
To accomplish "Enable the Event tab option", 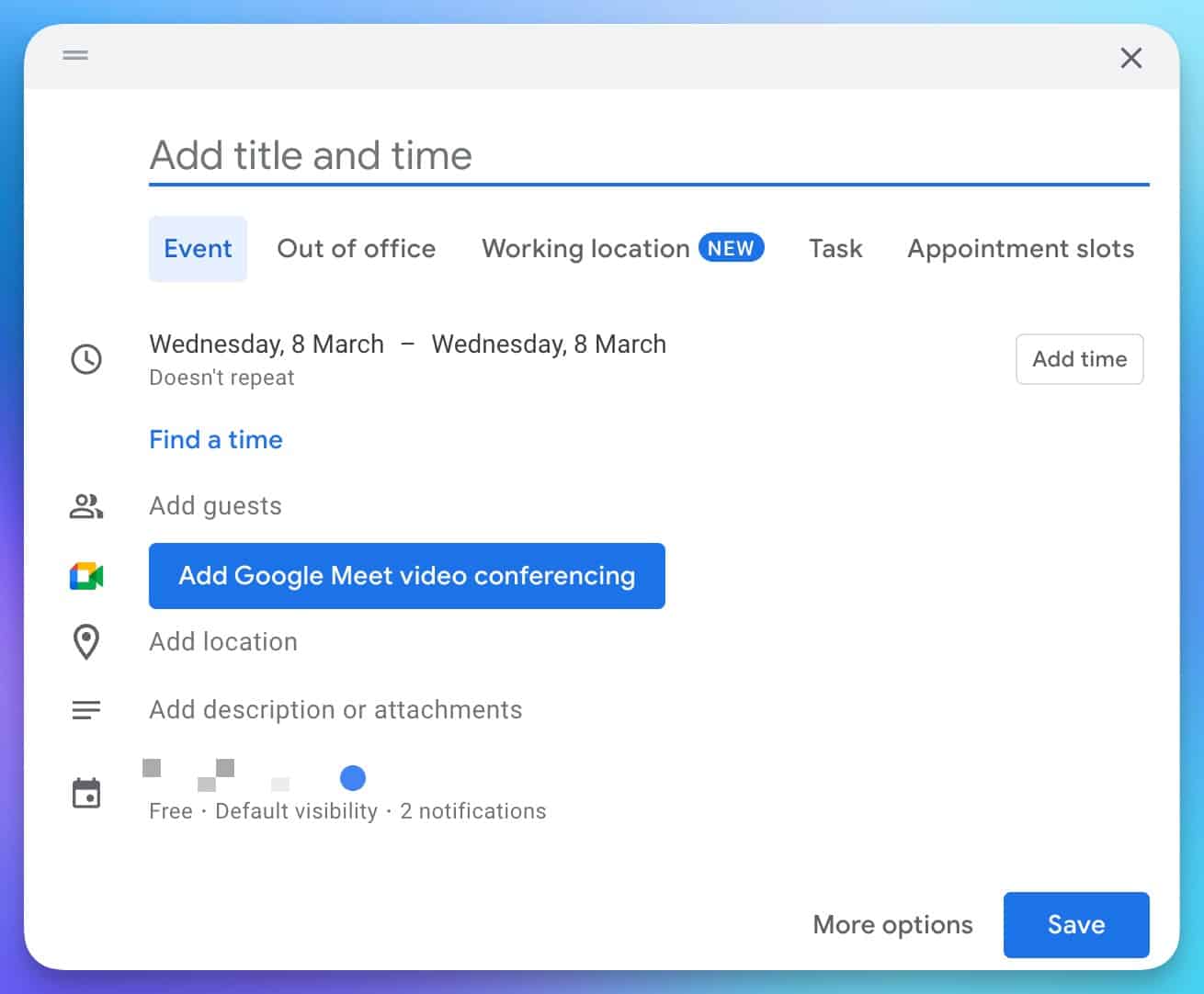I will pos(198,248).
